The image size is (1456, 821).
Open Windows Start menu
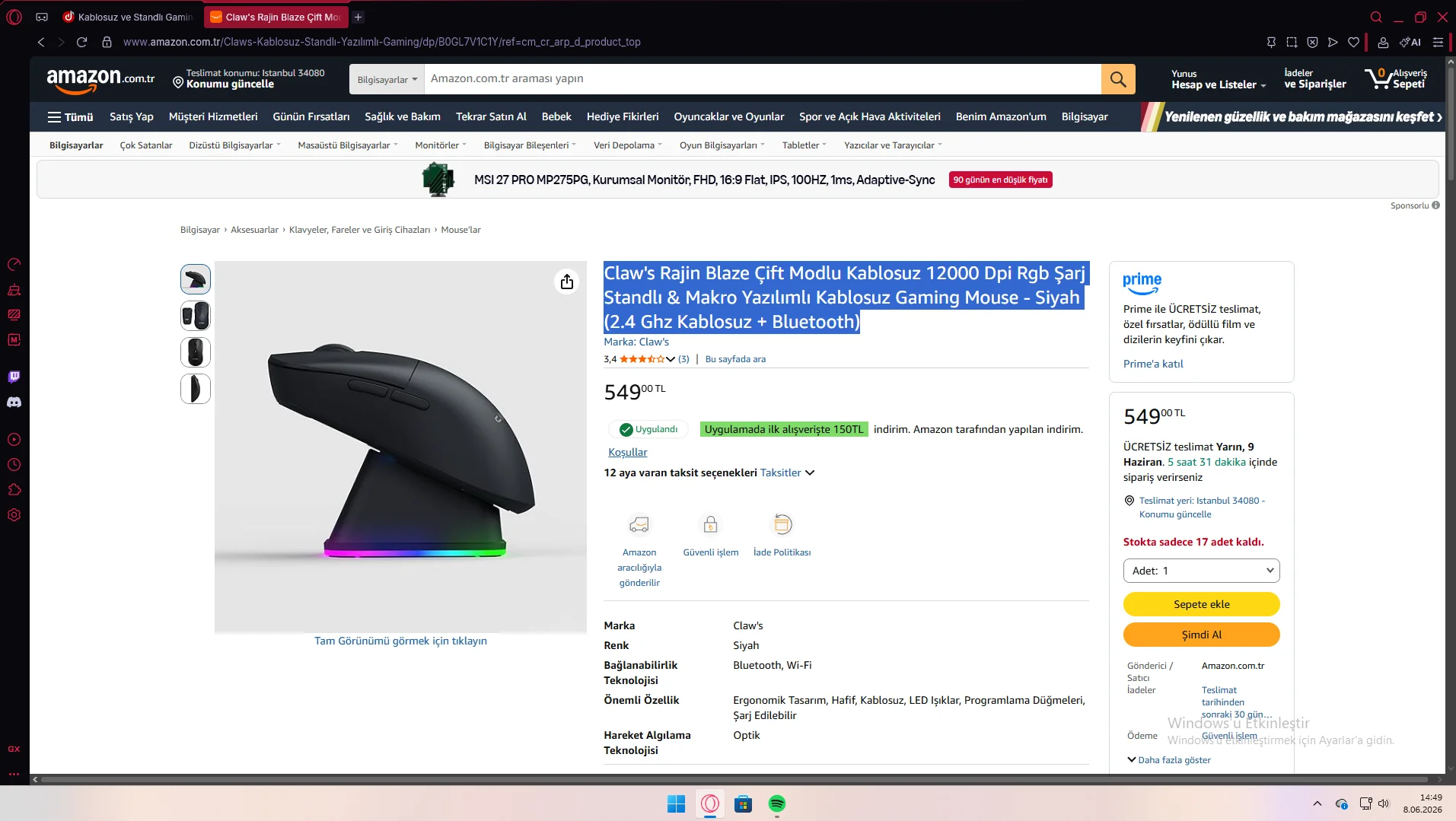pos(676,803)
